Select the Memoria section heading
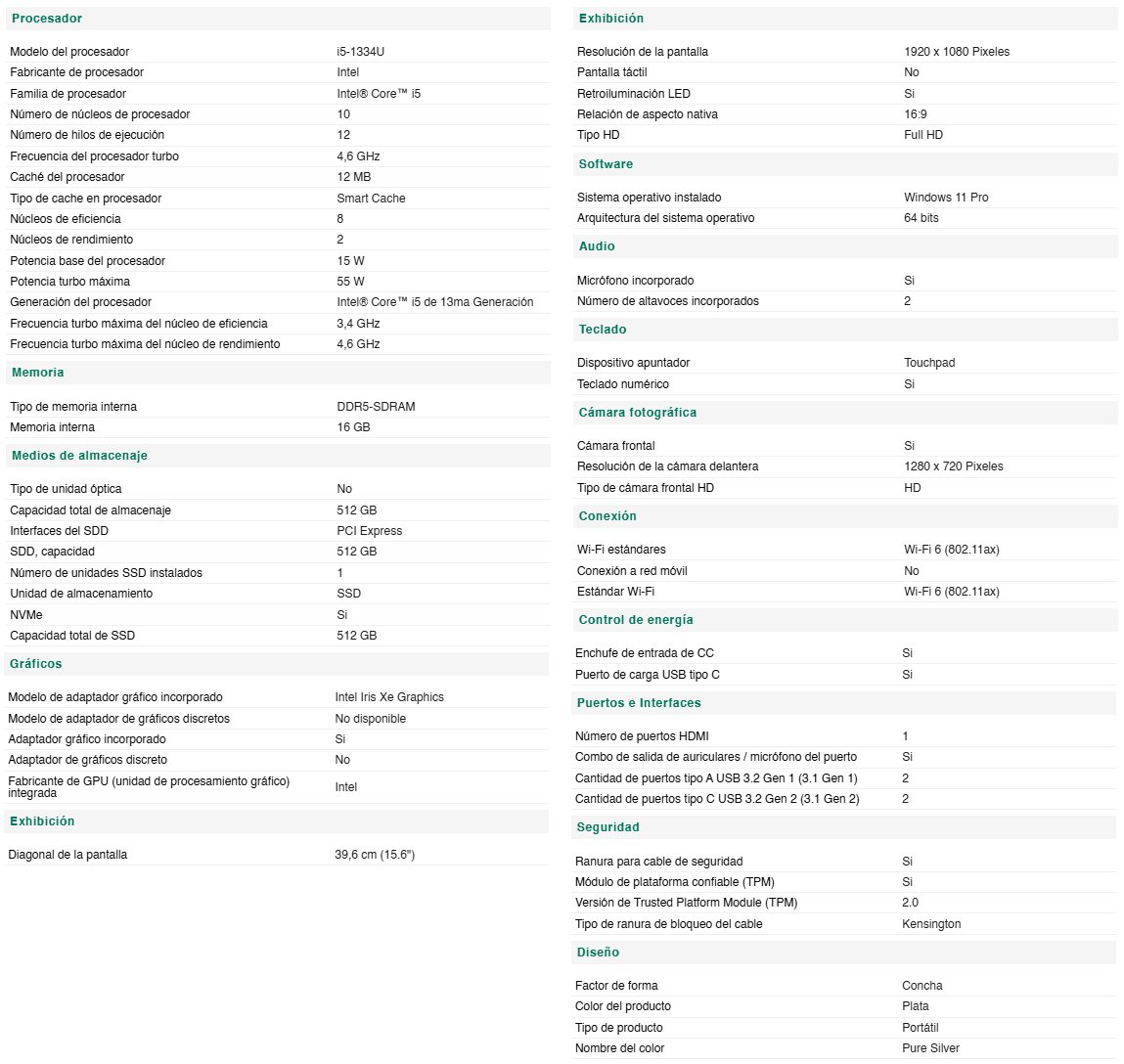Screen dimensions: 1124x1064 click(38, 373)
